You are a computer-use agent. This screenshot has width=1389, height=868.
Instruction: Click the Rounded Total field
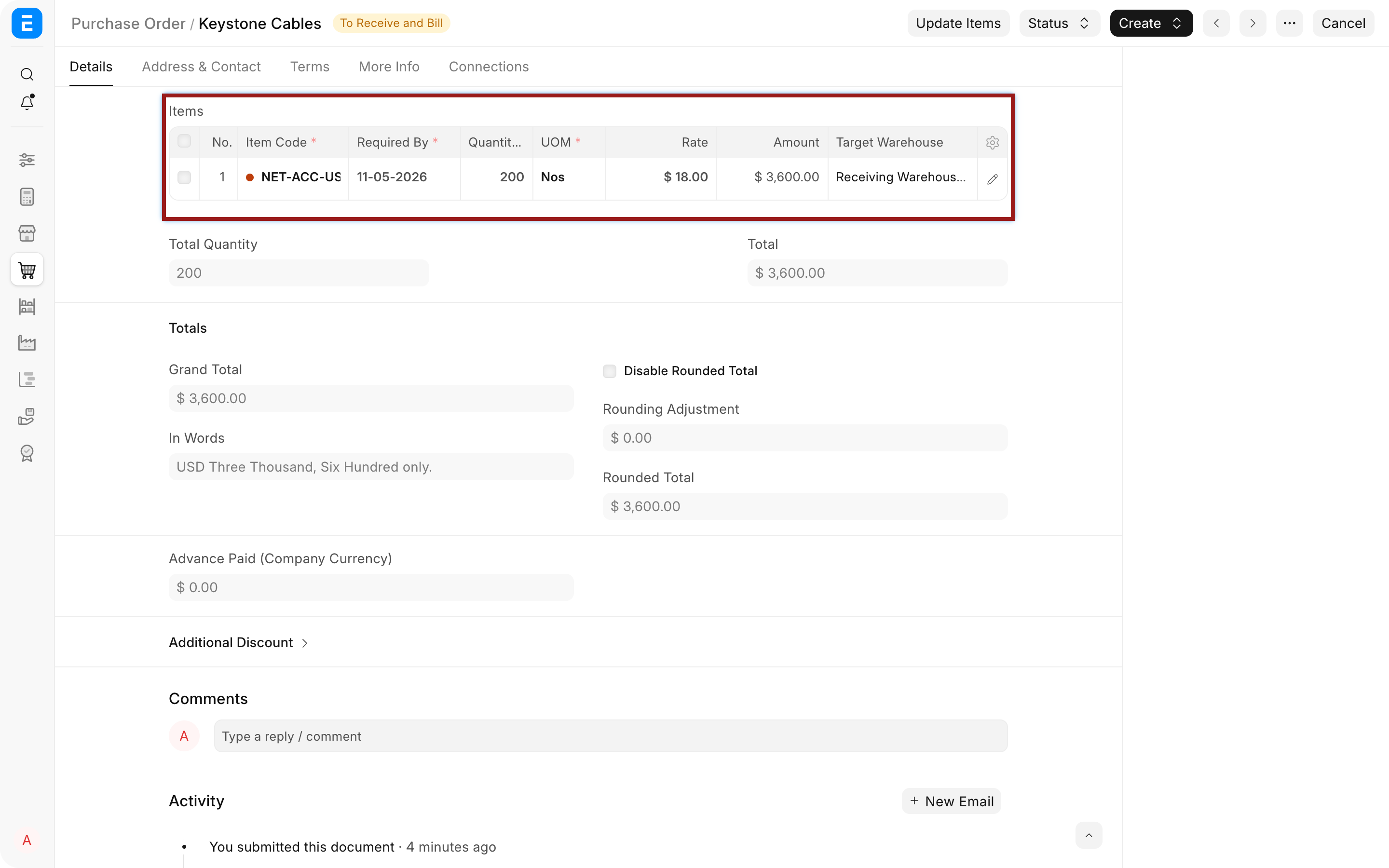804,506
